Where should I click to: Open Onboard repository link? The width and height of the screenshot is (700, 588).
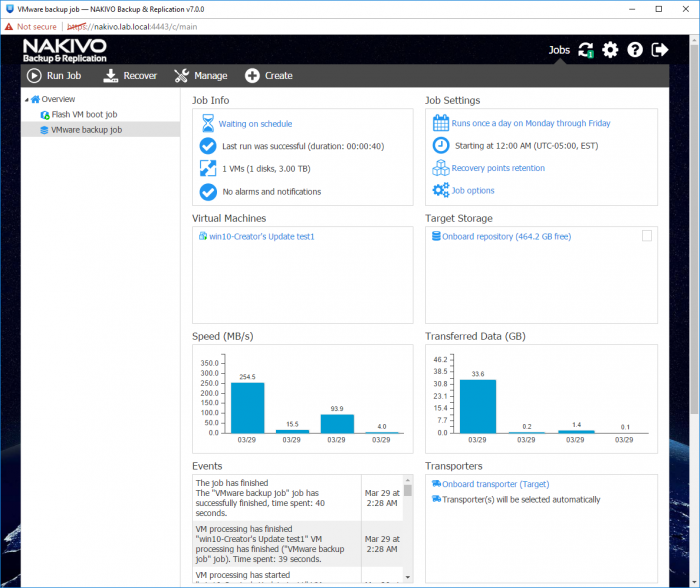507,237
